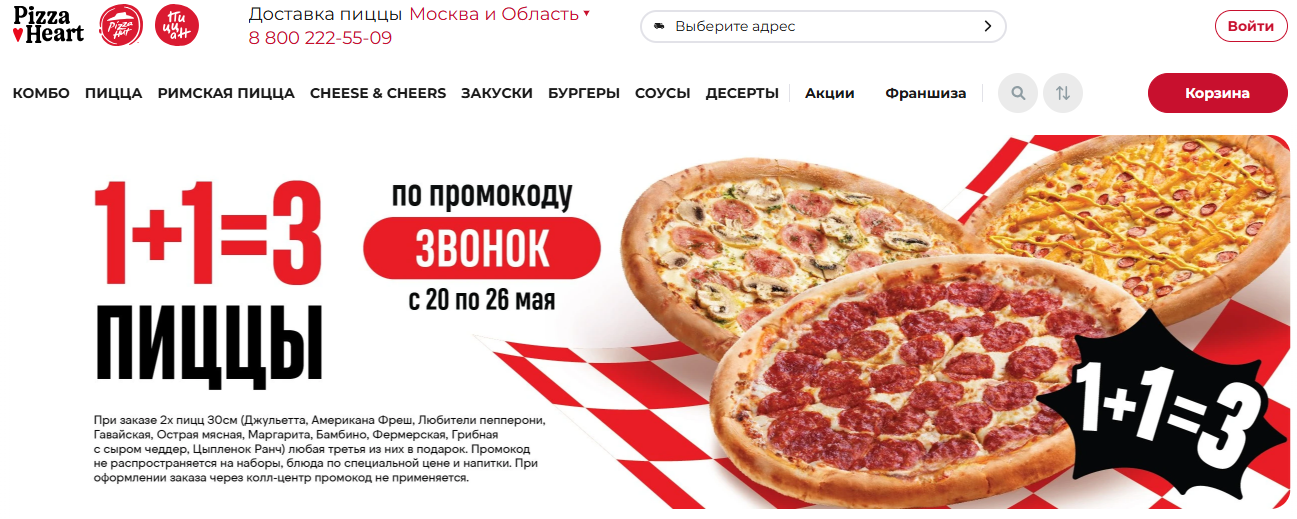The height and width of the screenshot is (519, 1297).
Task: Click the Pizza Heart logo
Action: pyautogui.click(x=48, y=24)
